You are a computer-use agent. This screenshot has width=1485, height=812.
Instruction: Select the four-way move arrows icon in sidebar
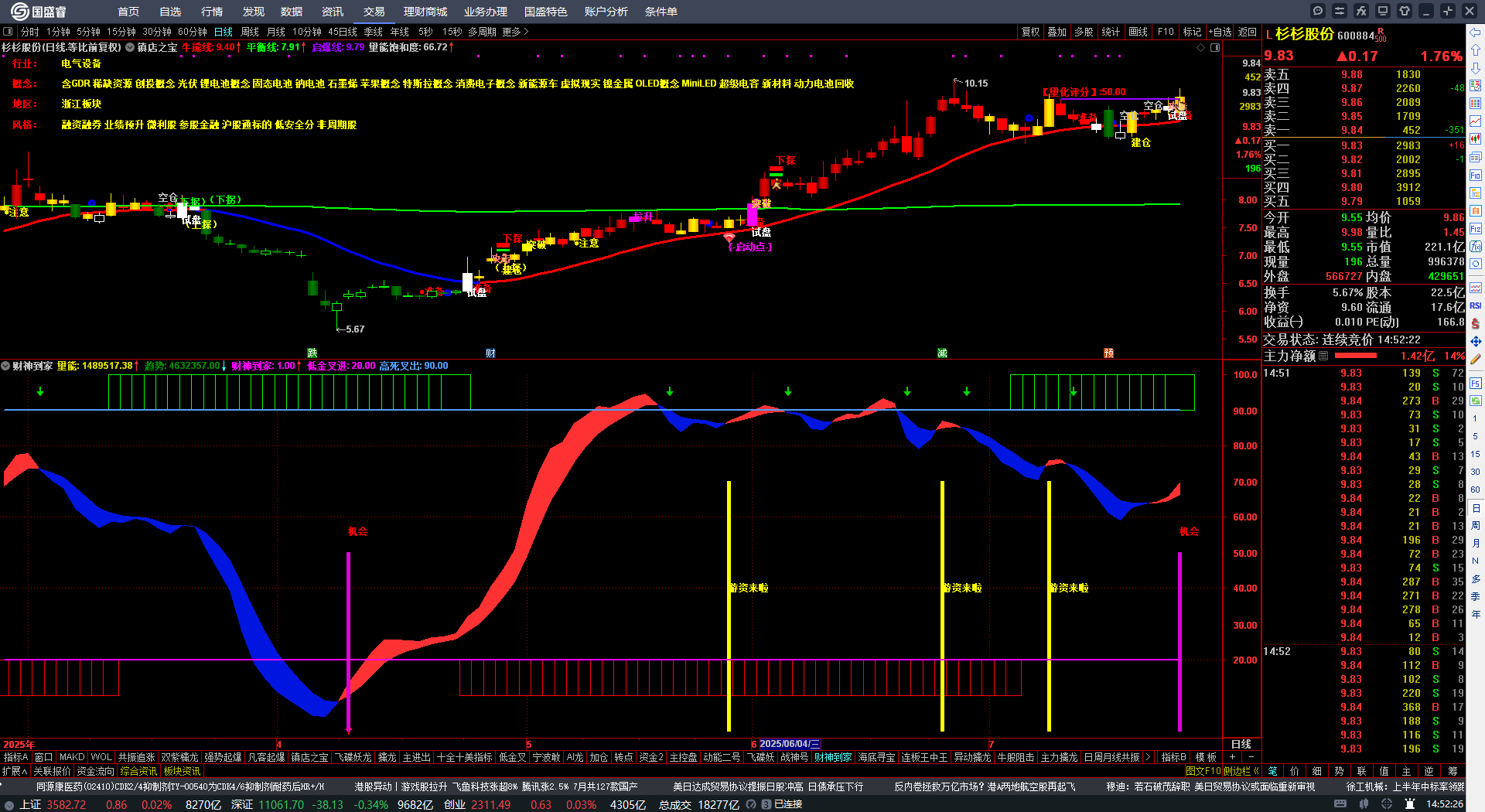(1476, 341)
